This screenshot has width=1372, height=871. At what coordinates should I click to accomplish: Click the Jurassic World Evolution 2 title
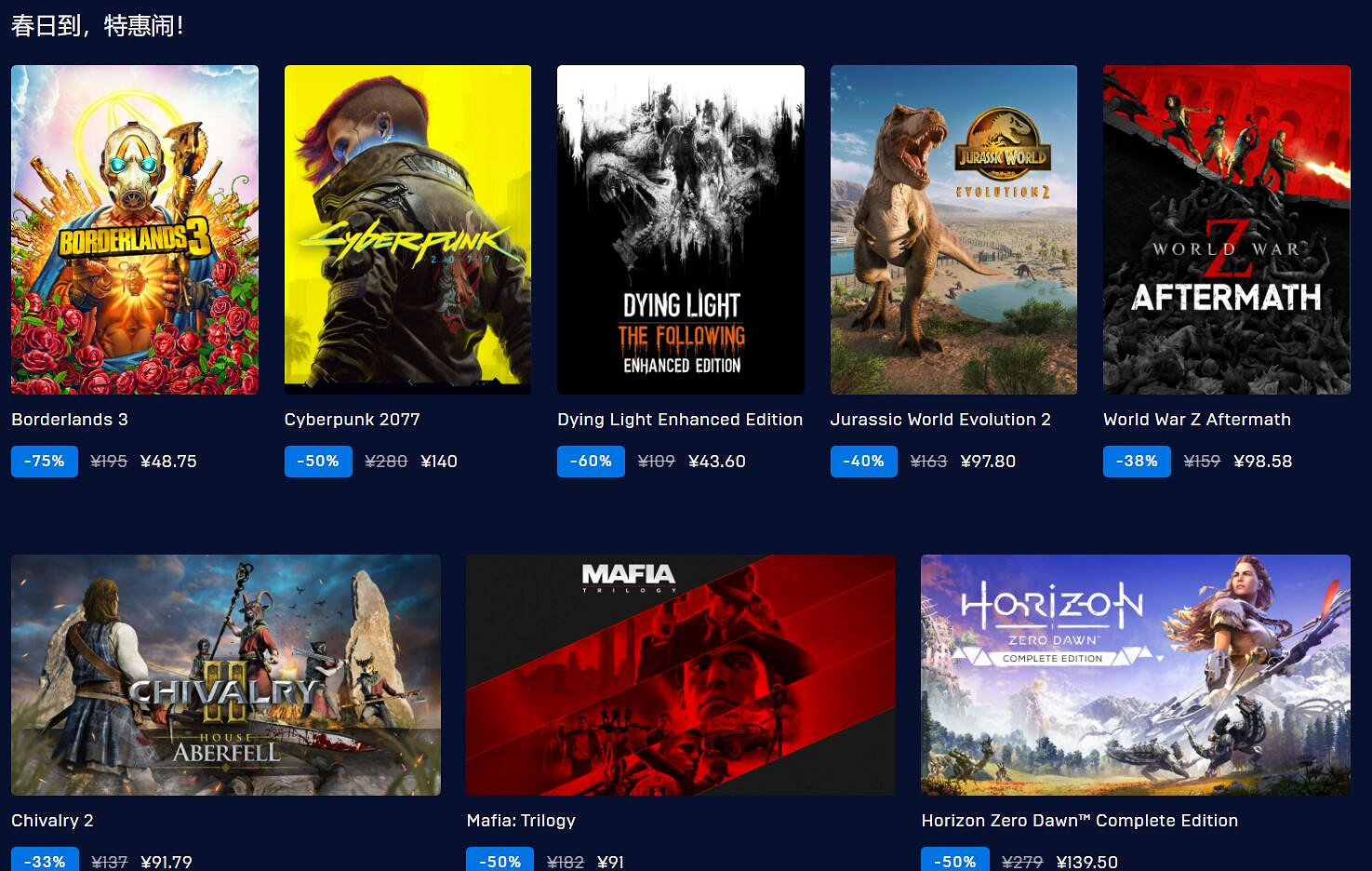(x=940, y=420)
